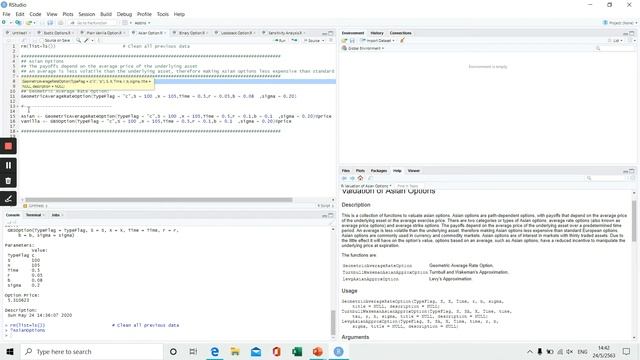Click the Source button in the editor
The image size is (640, 360).
tap(311, 40)
